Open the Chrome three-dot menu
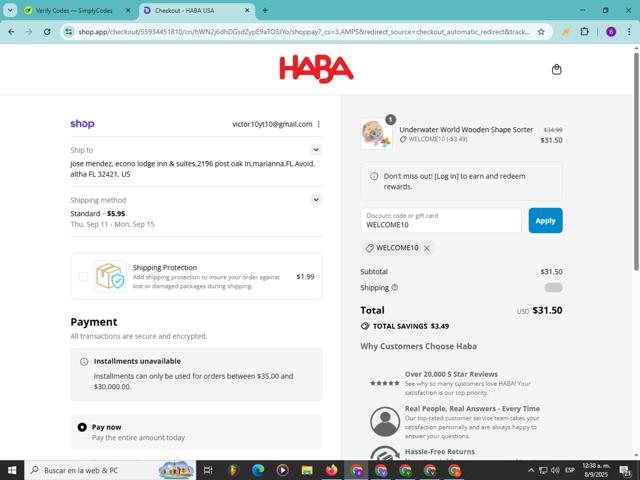The height and width of the screenshot is (480, 640). 629,32
